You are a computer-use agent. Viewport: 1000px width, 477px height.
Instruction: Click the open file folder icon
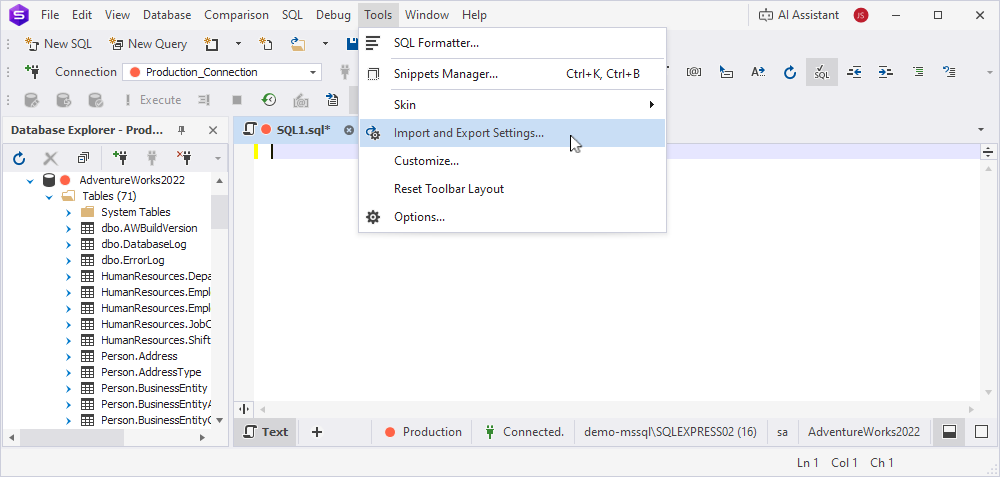click(297, 44)
